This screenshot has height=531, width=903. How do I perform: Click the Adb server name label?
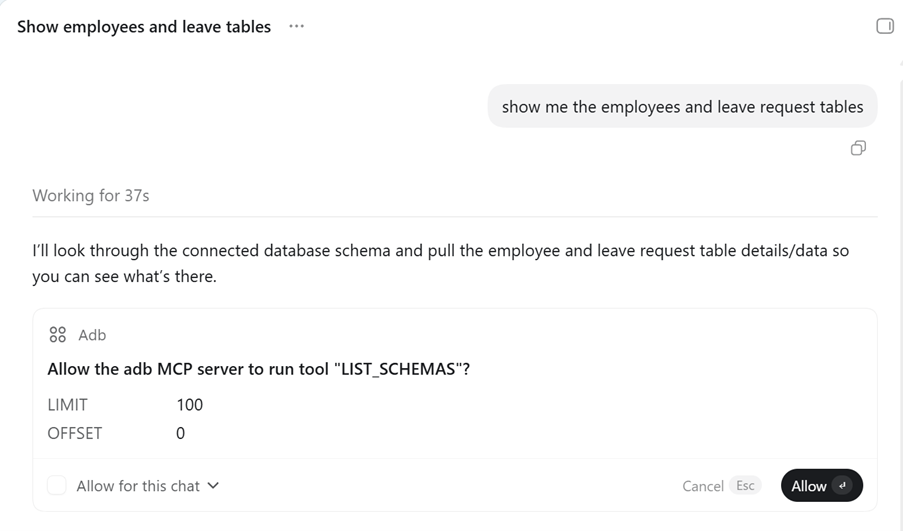(x=92, y=335)
